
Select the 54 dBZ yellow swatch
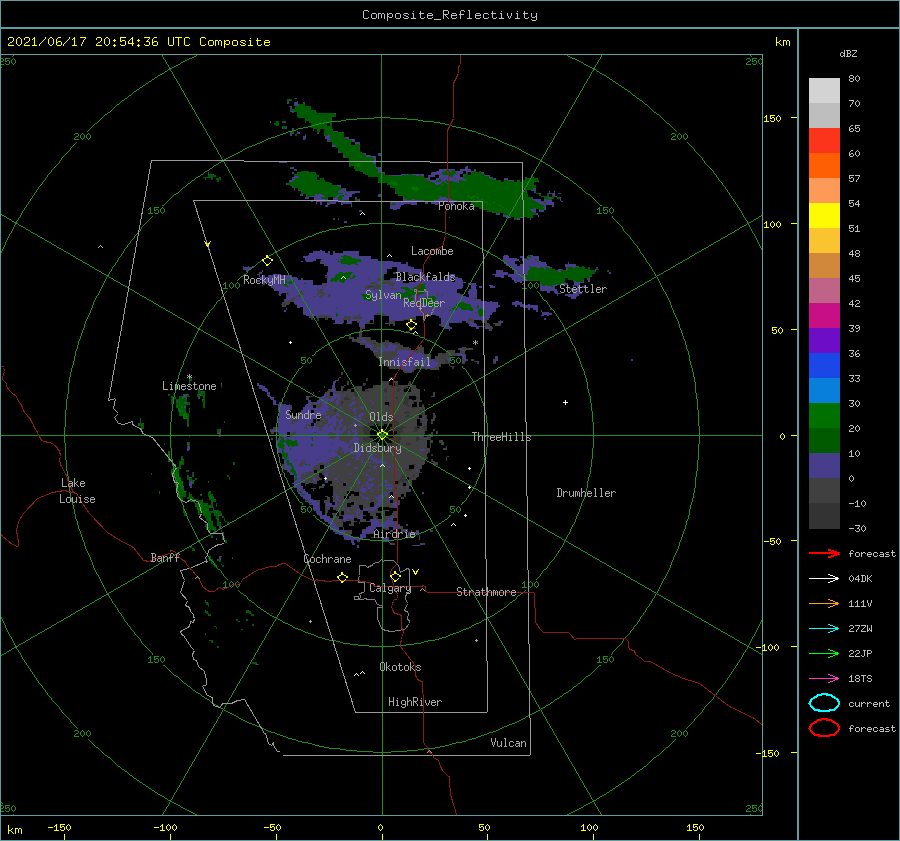(x=824, y=216)
